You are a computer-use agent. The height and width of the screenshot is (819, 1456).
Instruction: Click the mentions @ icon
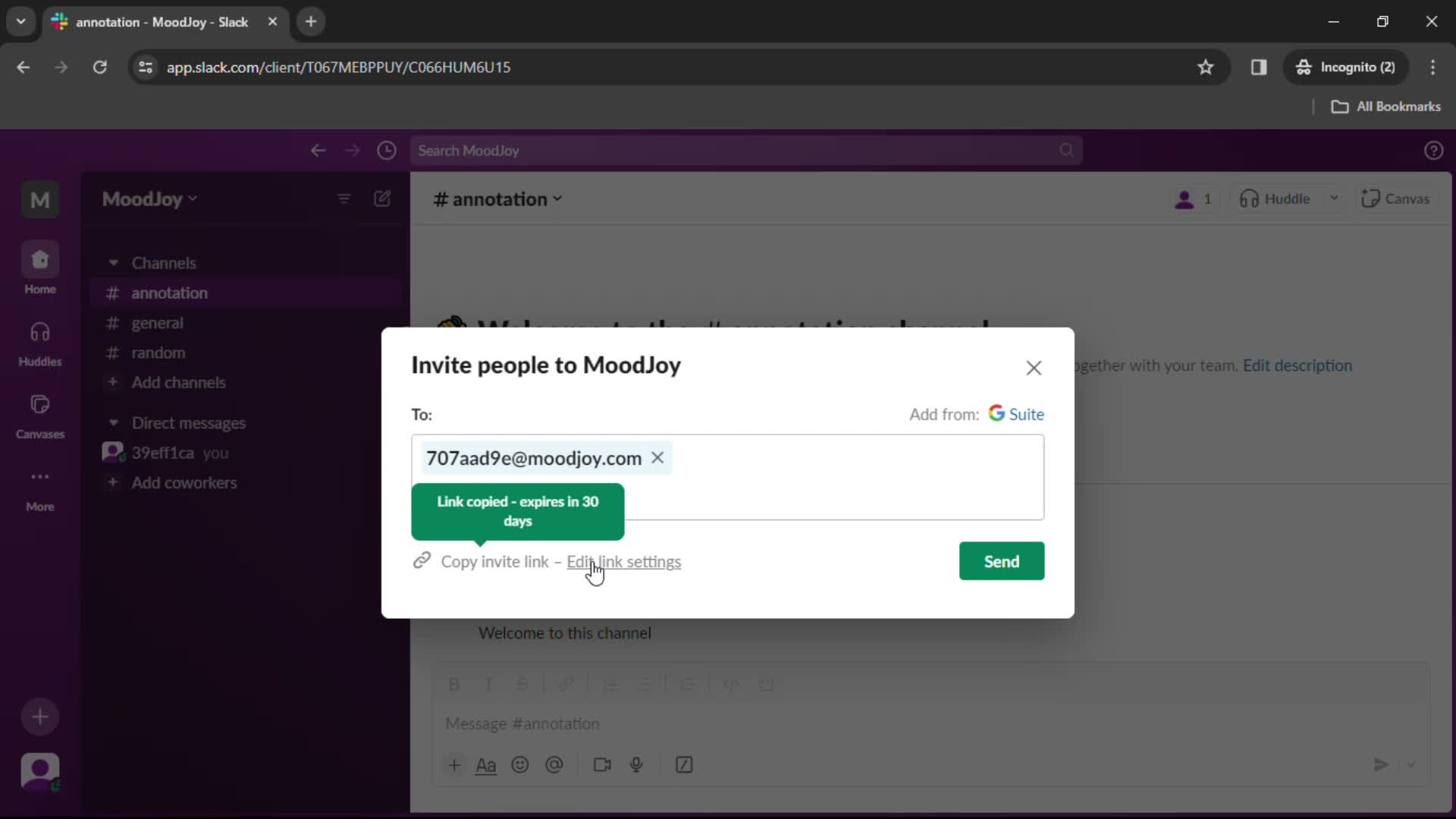pyautogui.click(x=554, y=765)
